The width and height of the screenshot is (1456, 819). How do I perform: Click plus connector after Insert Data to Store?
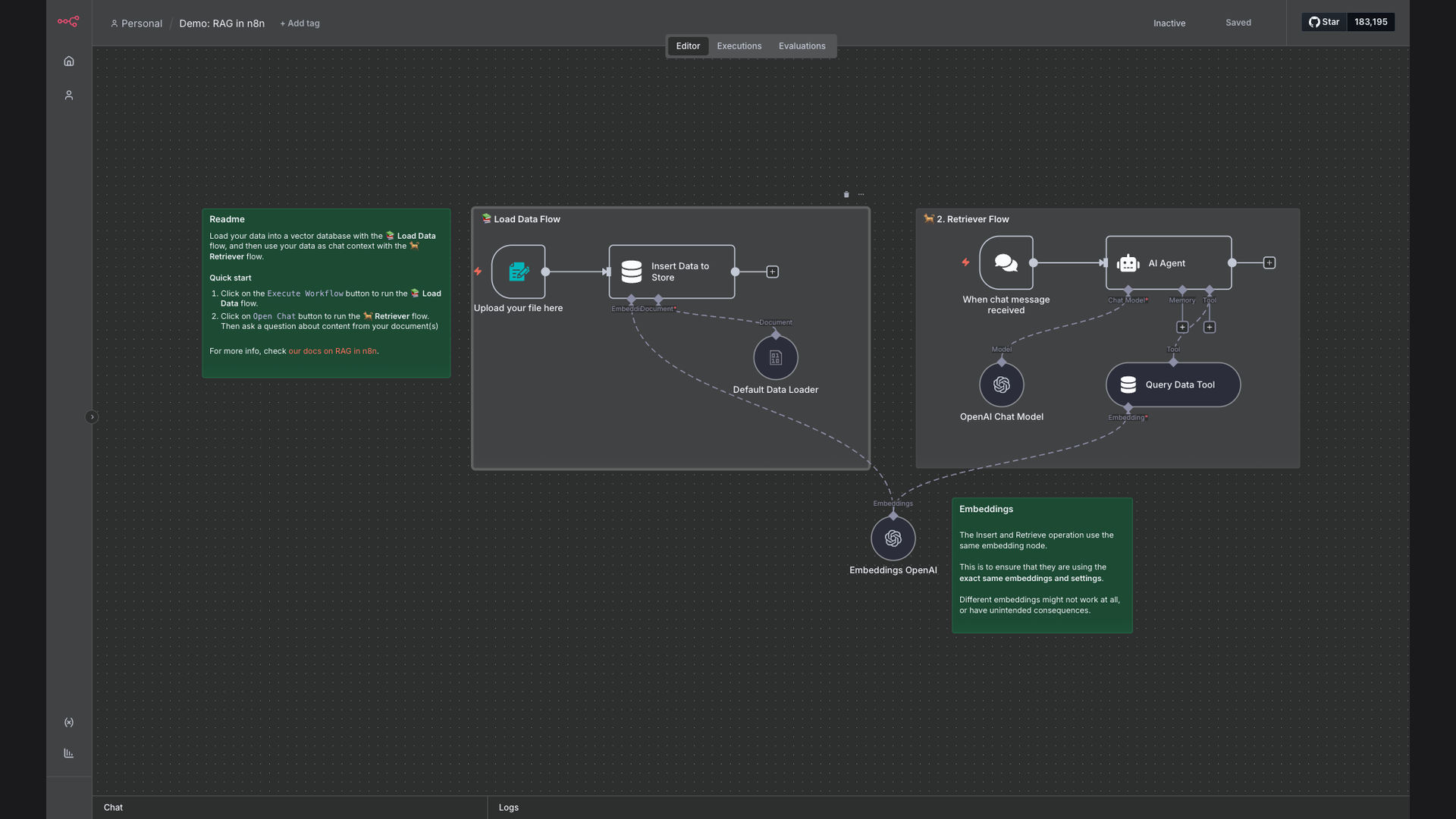click(x=773, y=271)
